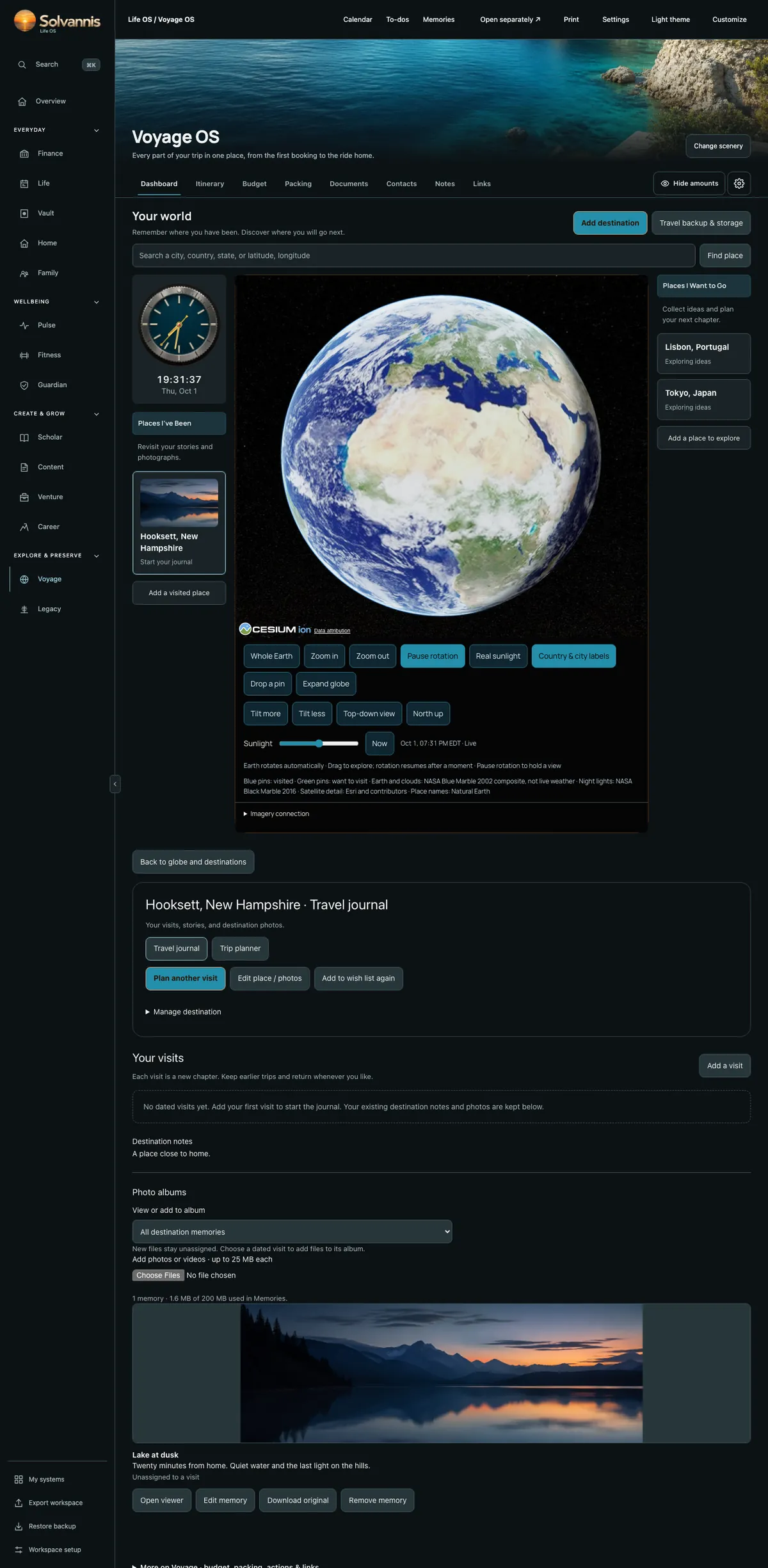This screenshot has height=1568, width=768.
Task: Open the Hooksett, New Hampshire place card
Action: coord(179,523)
